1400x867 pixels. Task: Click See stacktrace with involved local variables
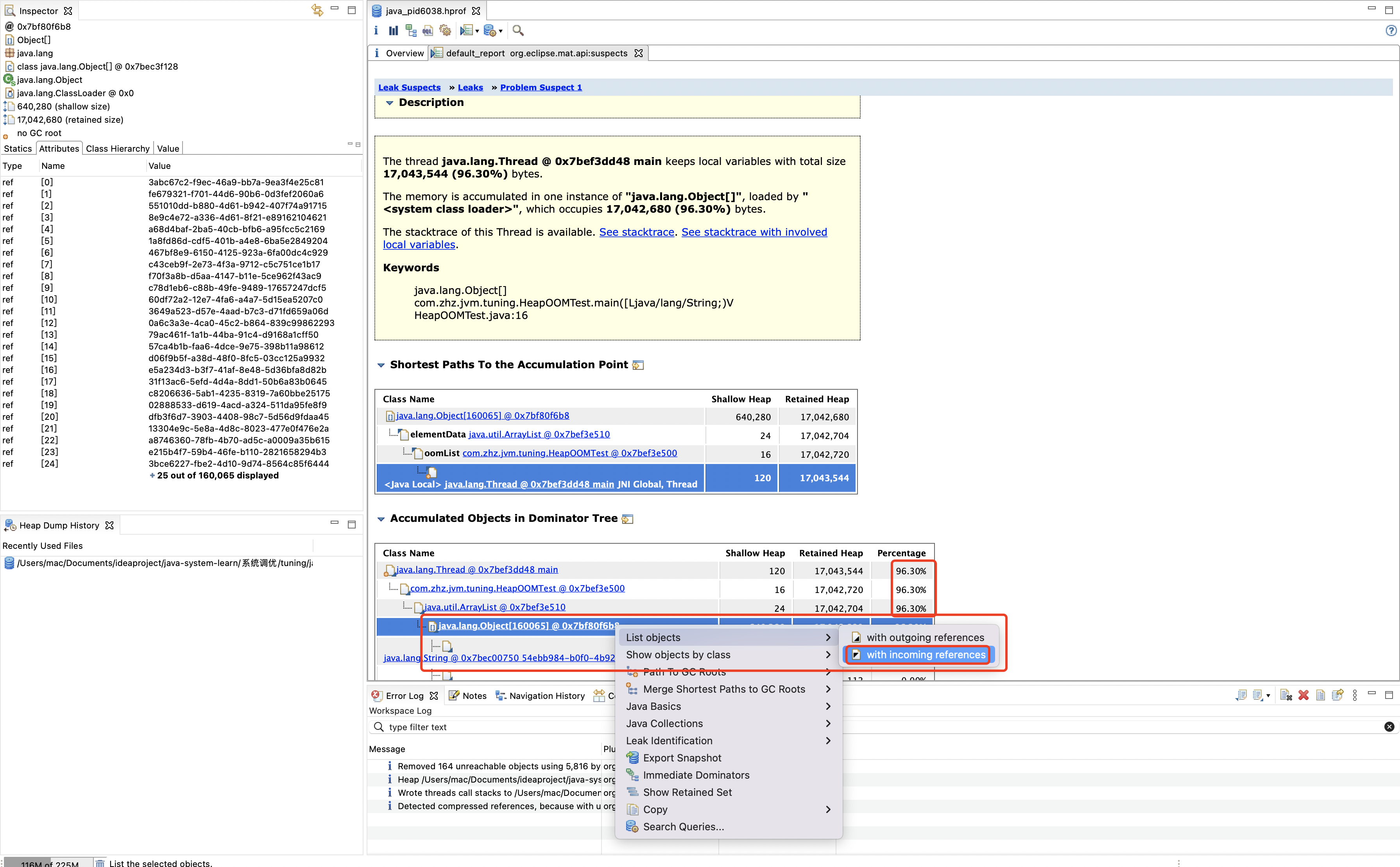click(605, 238)
